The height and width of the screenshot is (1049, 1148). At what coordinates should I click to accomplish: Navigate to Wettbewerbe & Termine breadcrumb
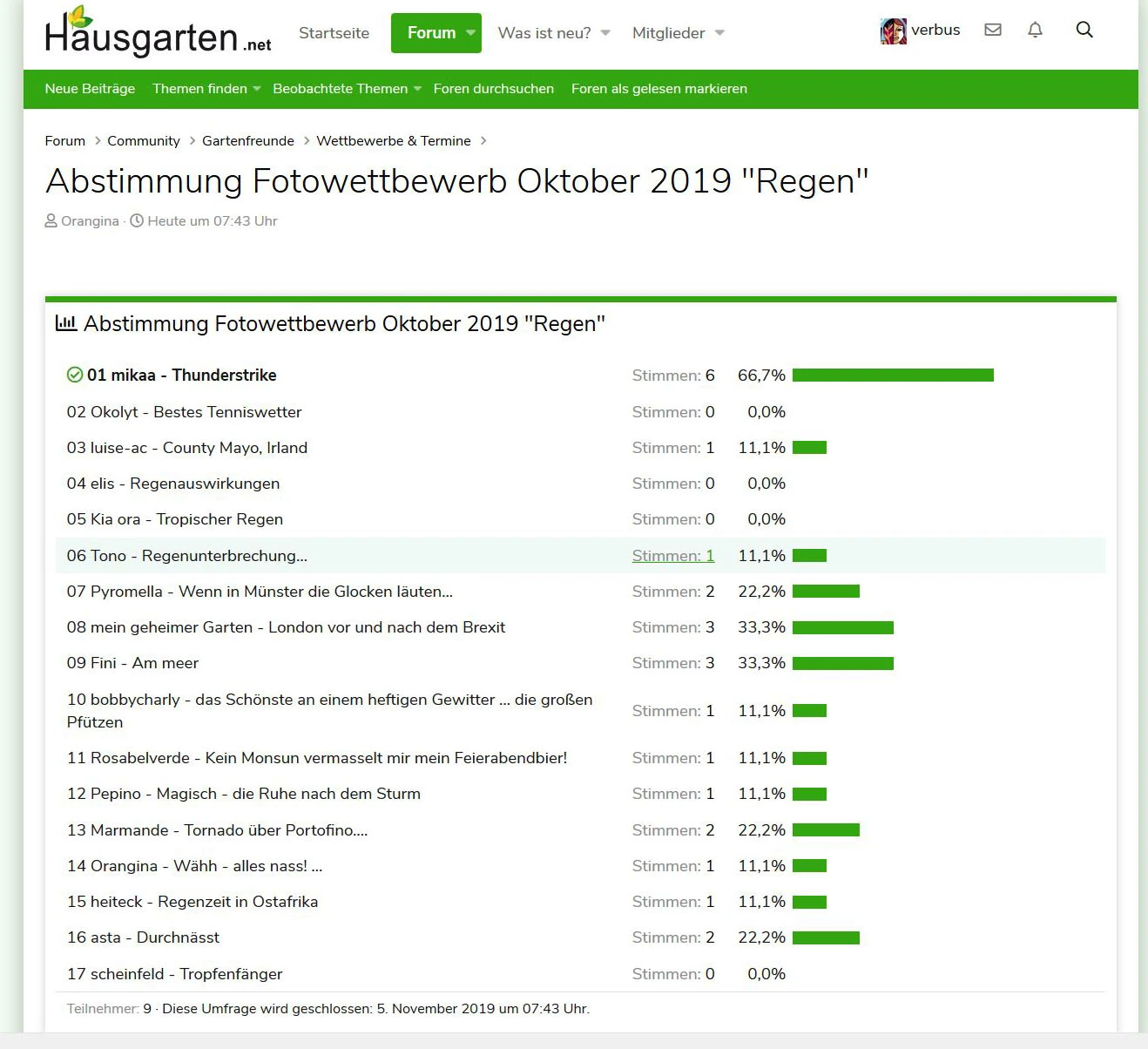[x=394, y=141]
